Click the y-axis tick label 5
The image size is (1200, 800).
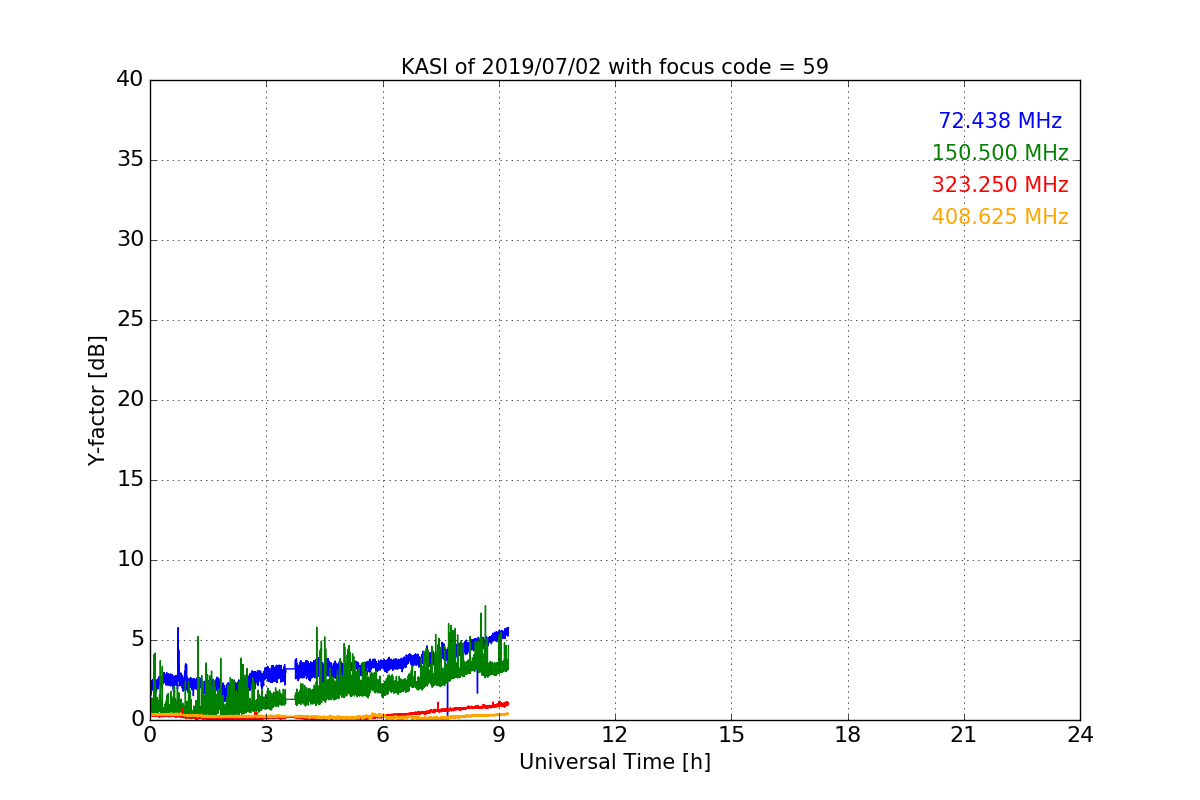pos(137,640)
